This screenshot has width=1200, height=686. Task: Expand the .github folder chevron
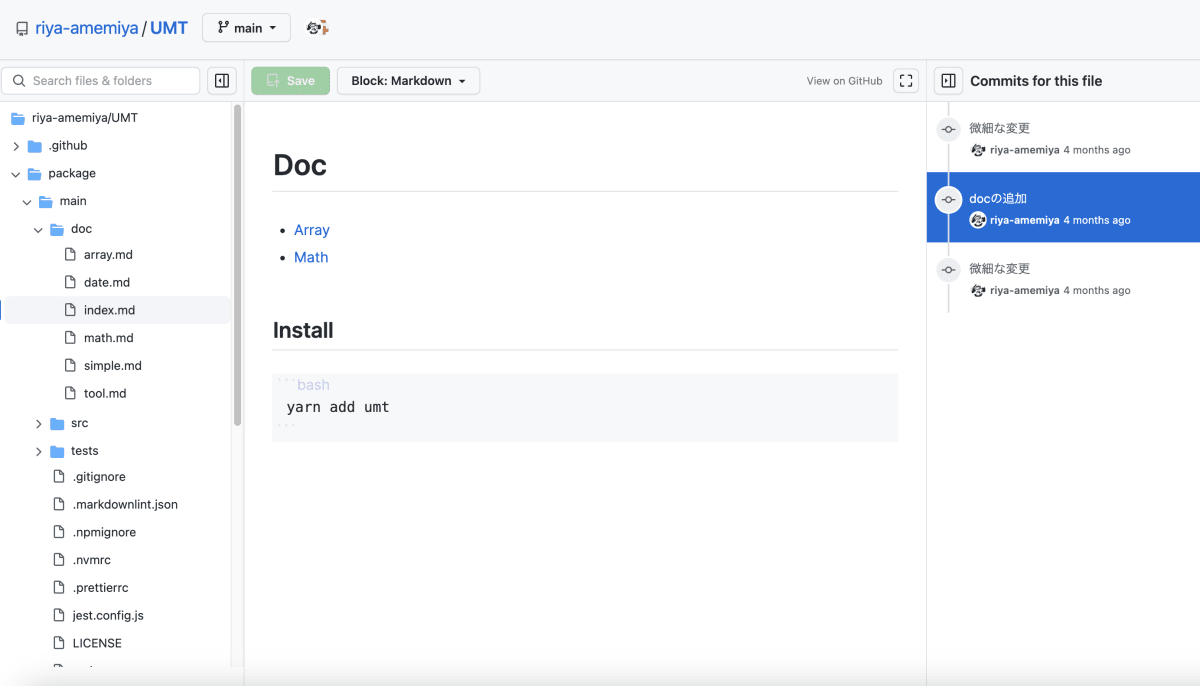click(16, 146)
